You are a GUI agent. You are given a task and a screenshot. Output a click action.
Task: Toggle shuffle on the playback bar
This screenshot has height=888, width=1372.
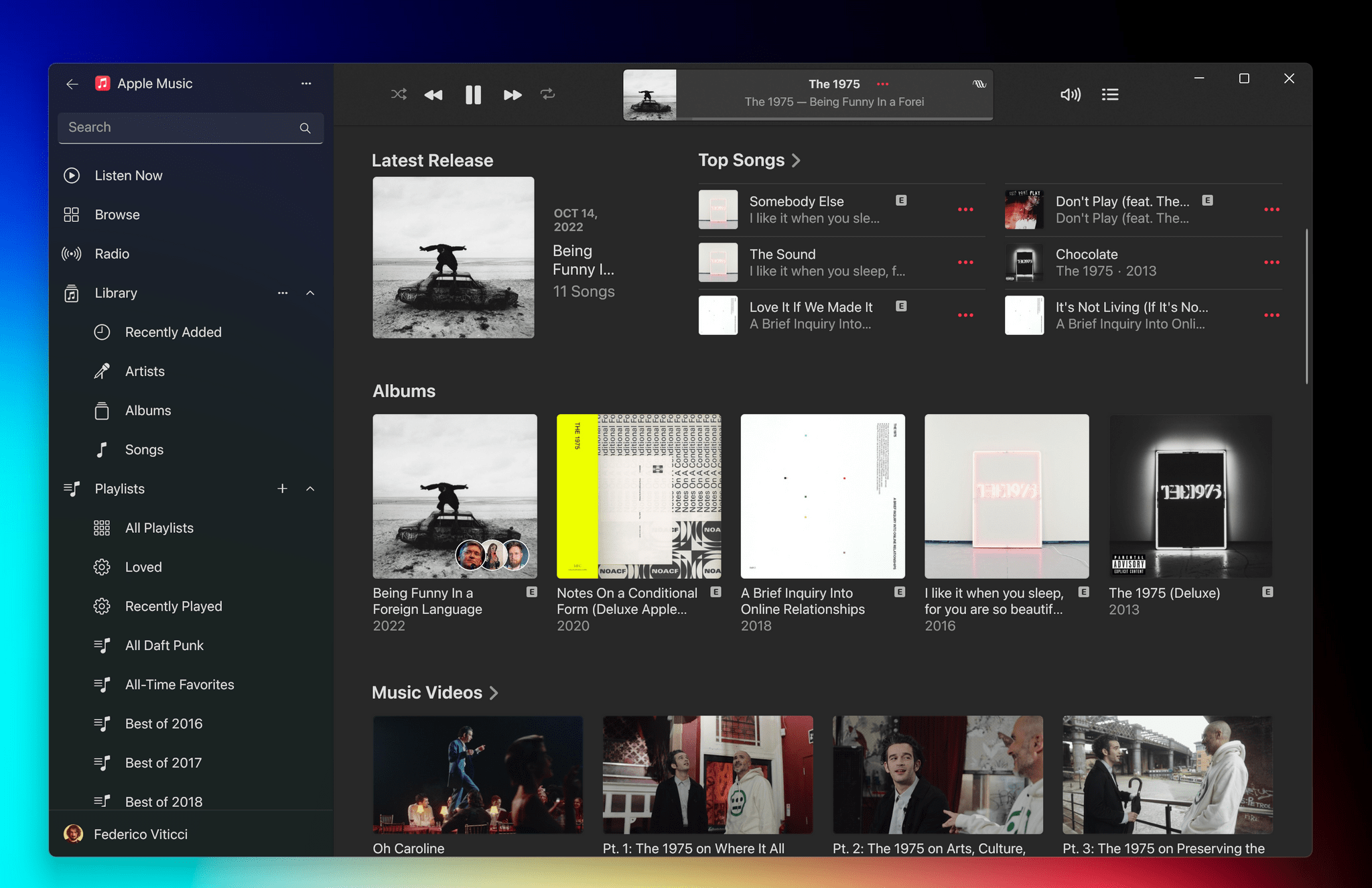(398, 93)
